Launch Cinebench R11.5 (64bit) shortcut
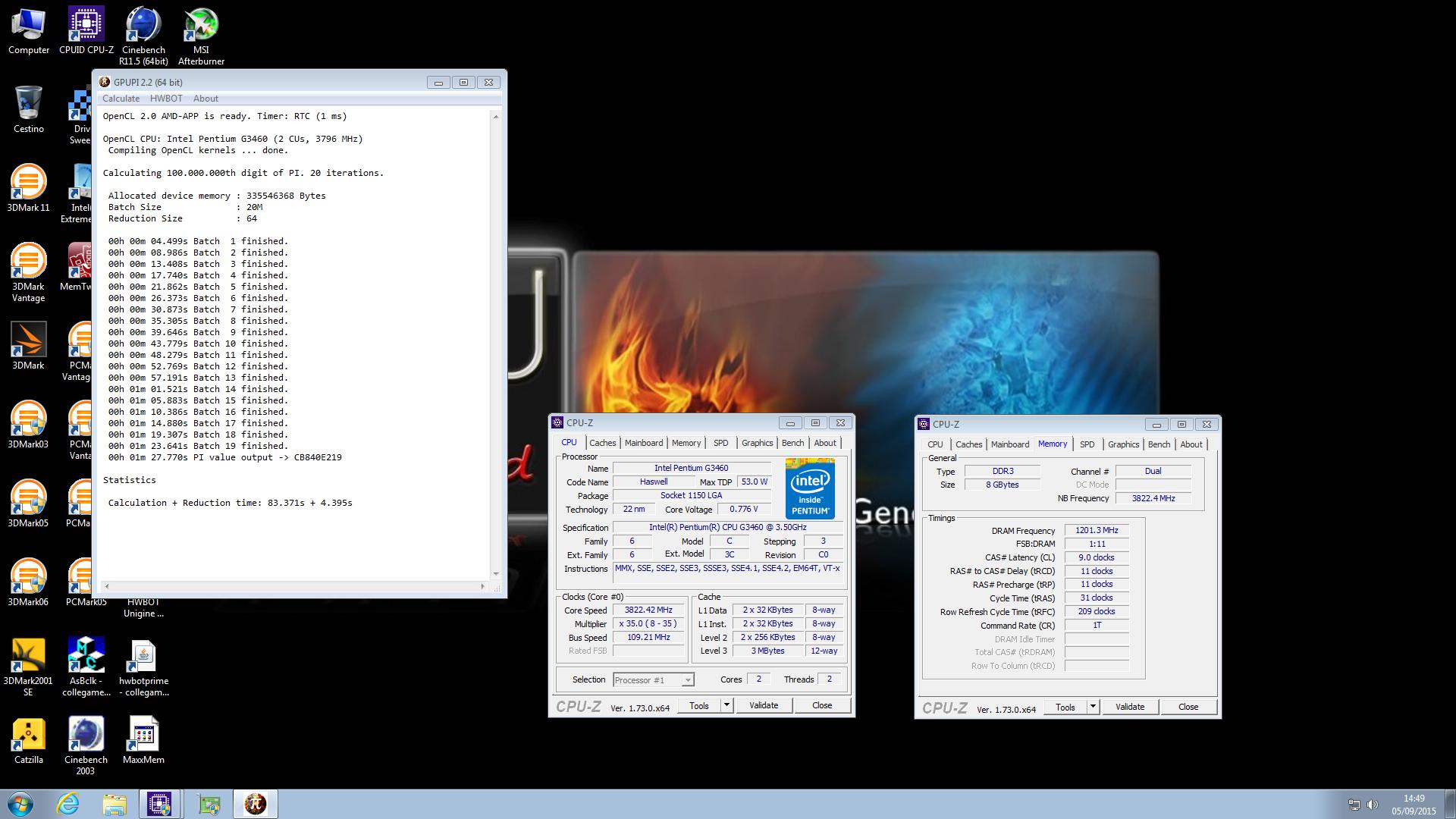The image size is (1456, 819). (143, 36)
